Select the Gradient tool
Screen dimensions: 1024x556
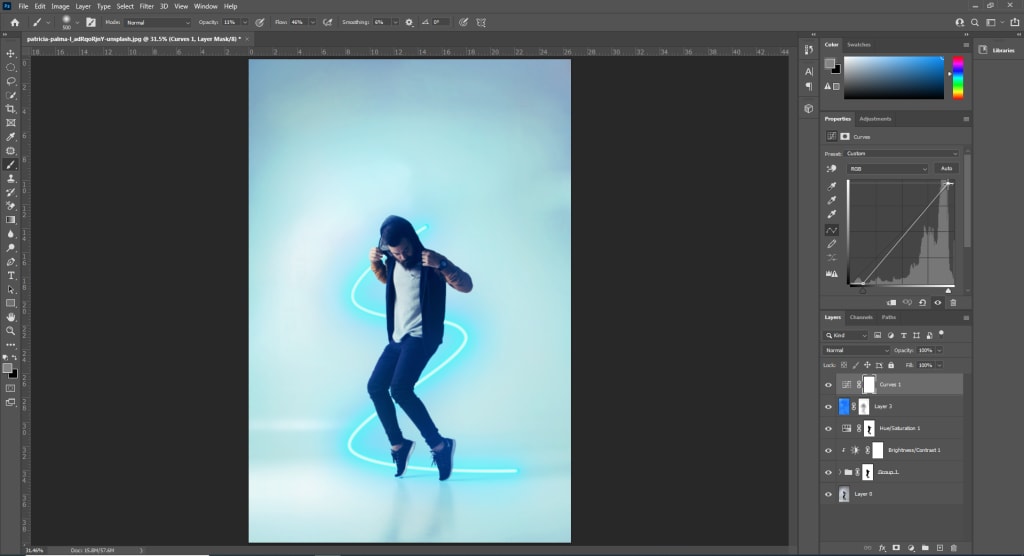point(10,220)
